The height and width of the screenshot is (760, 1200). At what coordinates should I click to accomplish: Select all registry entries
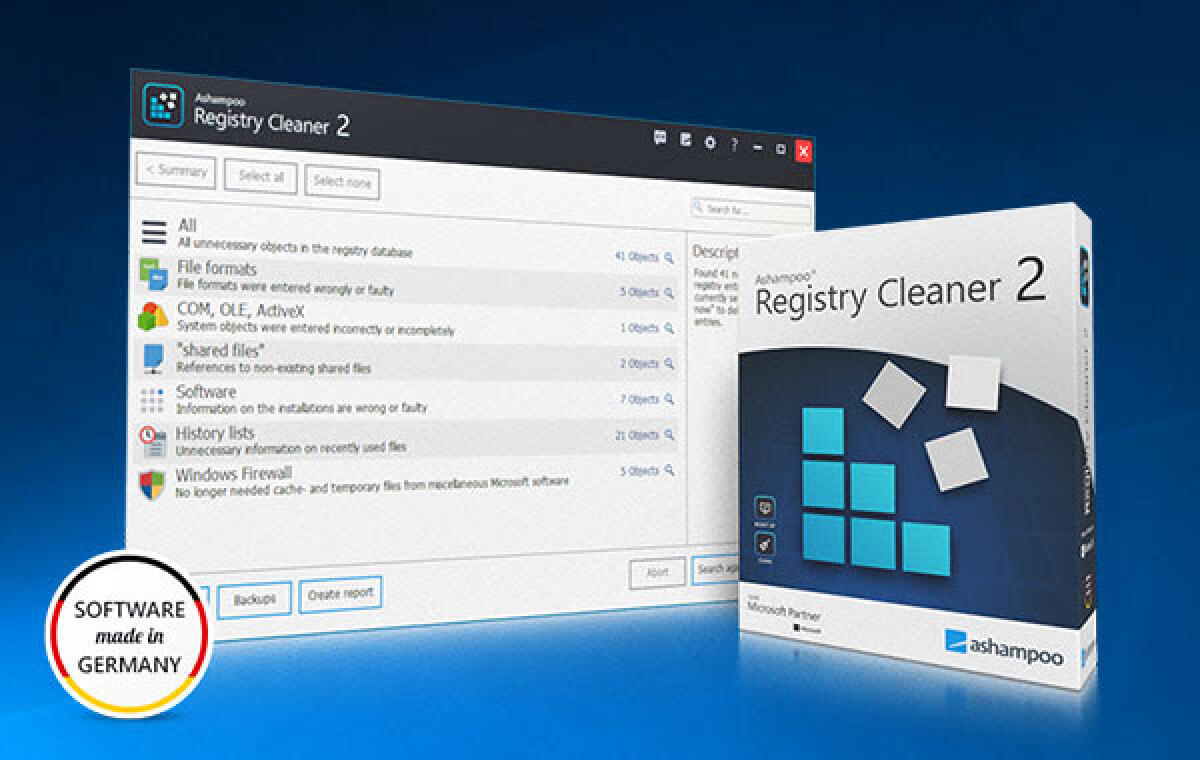pos(262,176)
